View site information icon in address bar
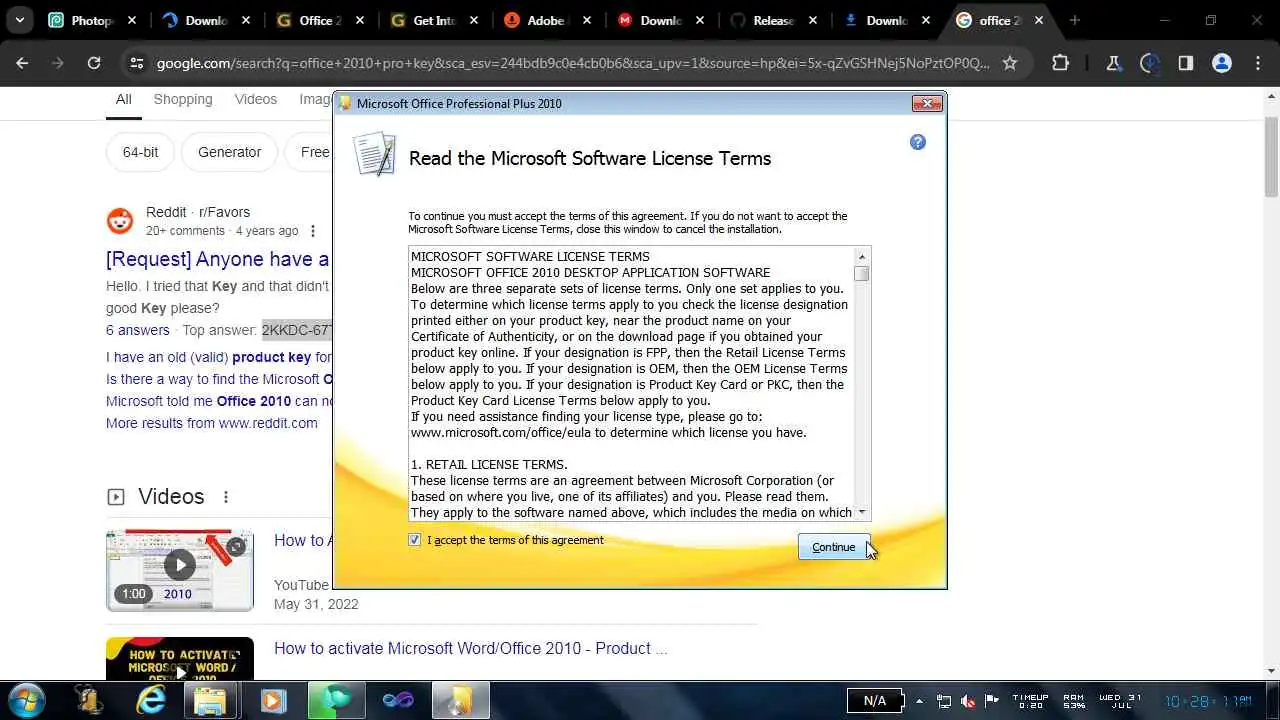1280x720 pixels. click(136, 63)
